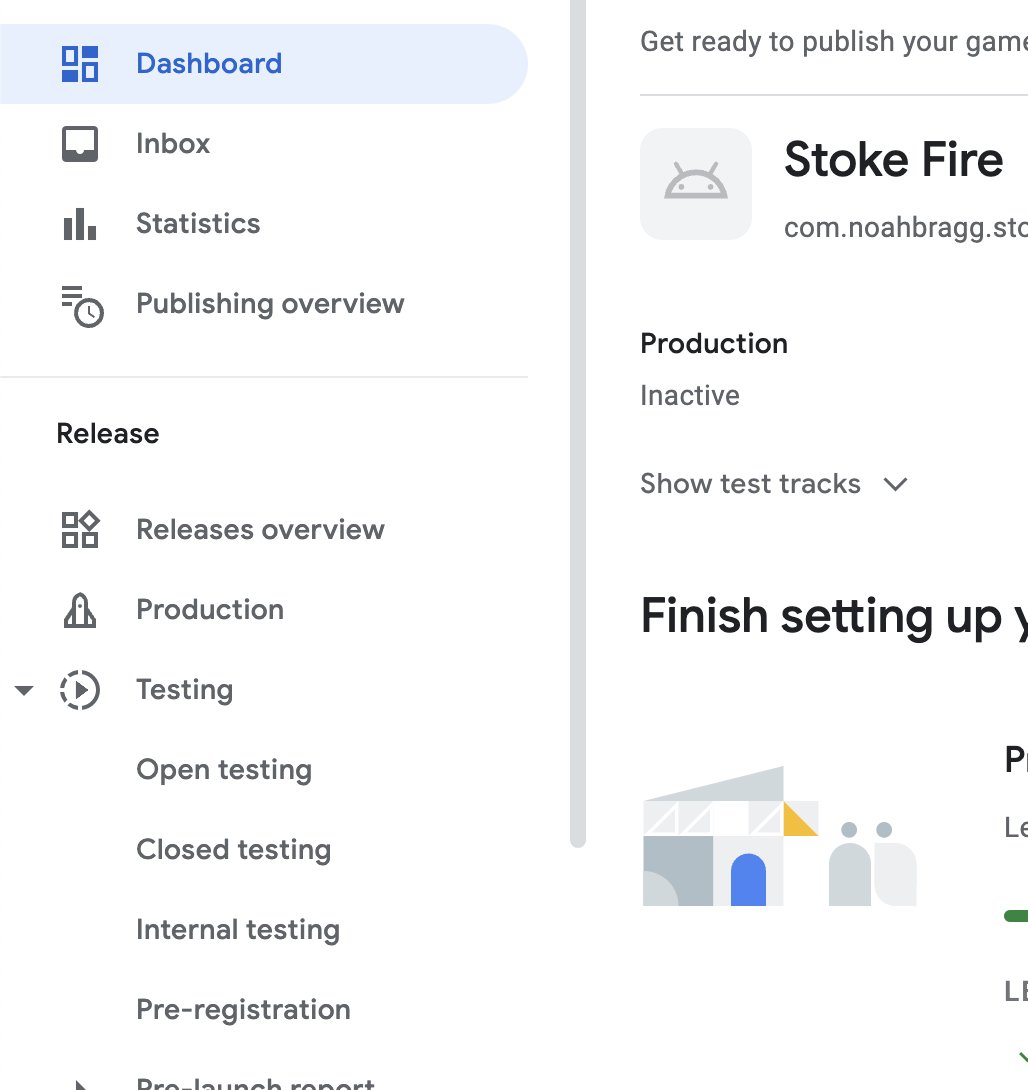Click the building illustration graphic
The width and height of the screenshot is (1028, 1090).
[779, 836]
